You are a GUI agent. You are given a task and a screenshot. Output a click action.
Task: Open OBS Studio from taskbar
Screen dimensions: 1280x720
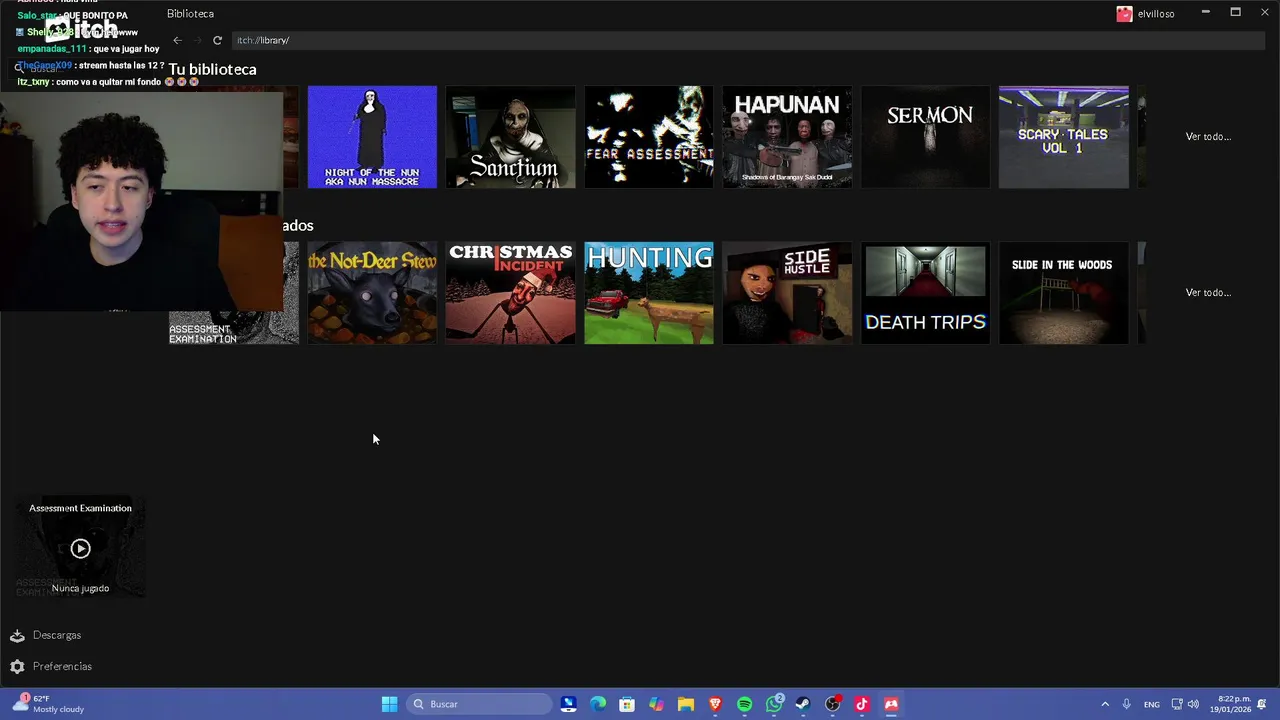(833, 704)
